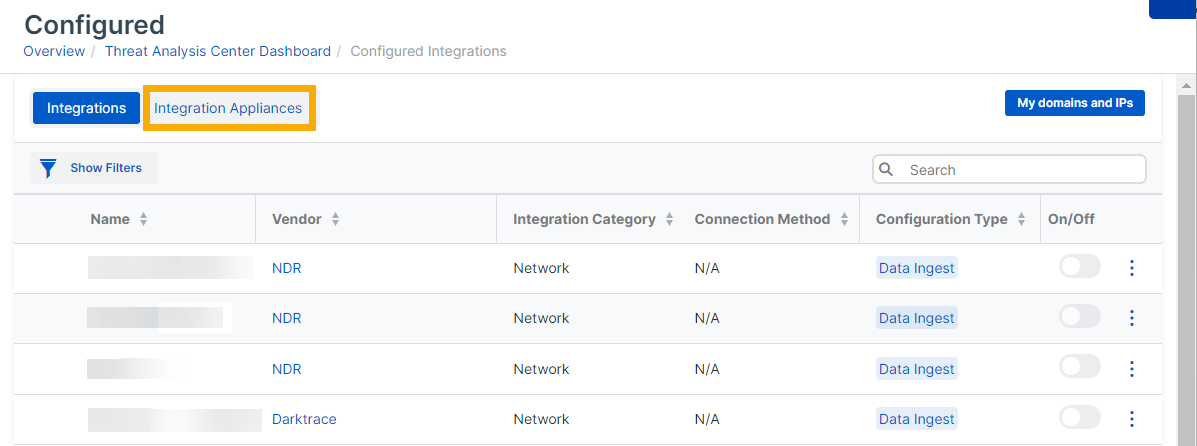Open the three-dot menu for second row

1132,318
